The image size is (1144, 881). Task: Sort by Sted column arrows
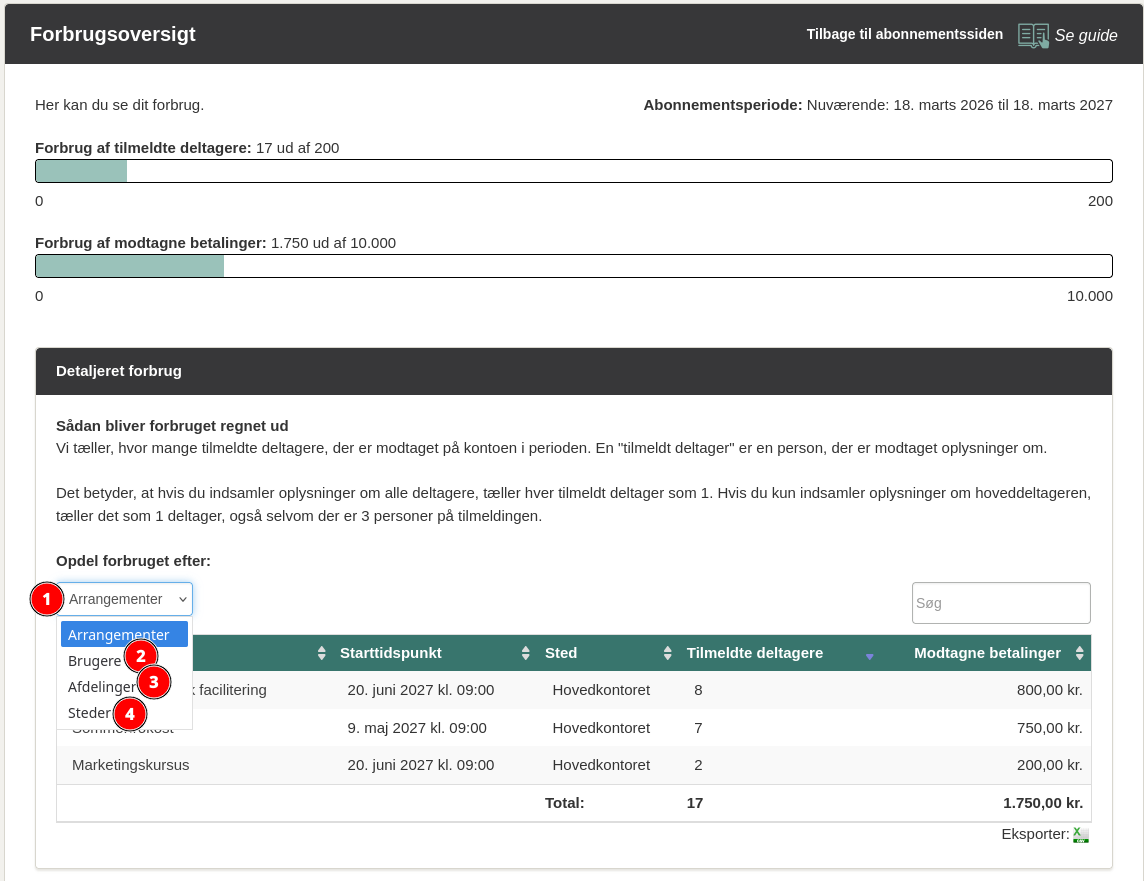[x=668, y=653]
